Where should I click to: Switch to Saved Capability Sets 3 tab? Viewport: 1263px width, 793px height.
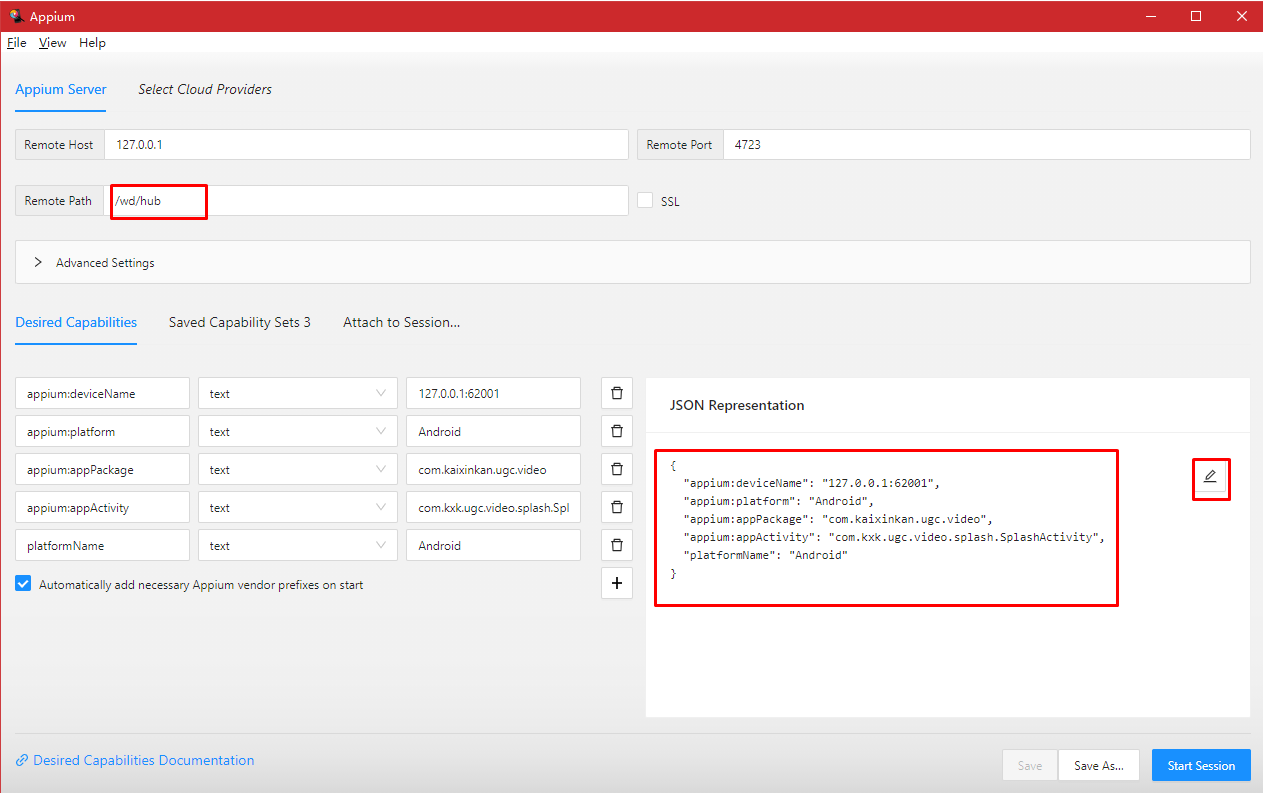tap(240, 322)
